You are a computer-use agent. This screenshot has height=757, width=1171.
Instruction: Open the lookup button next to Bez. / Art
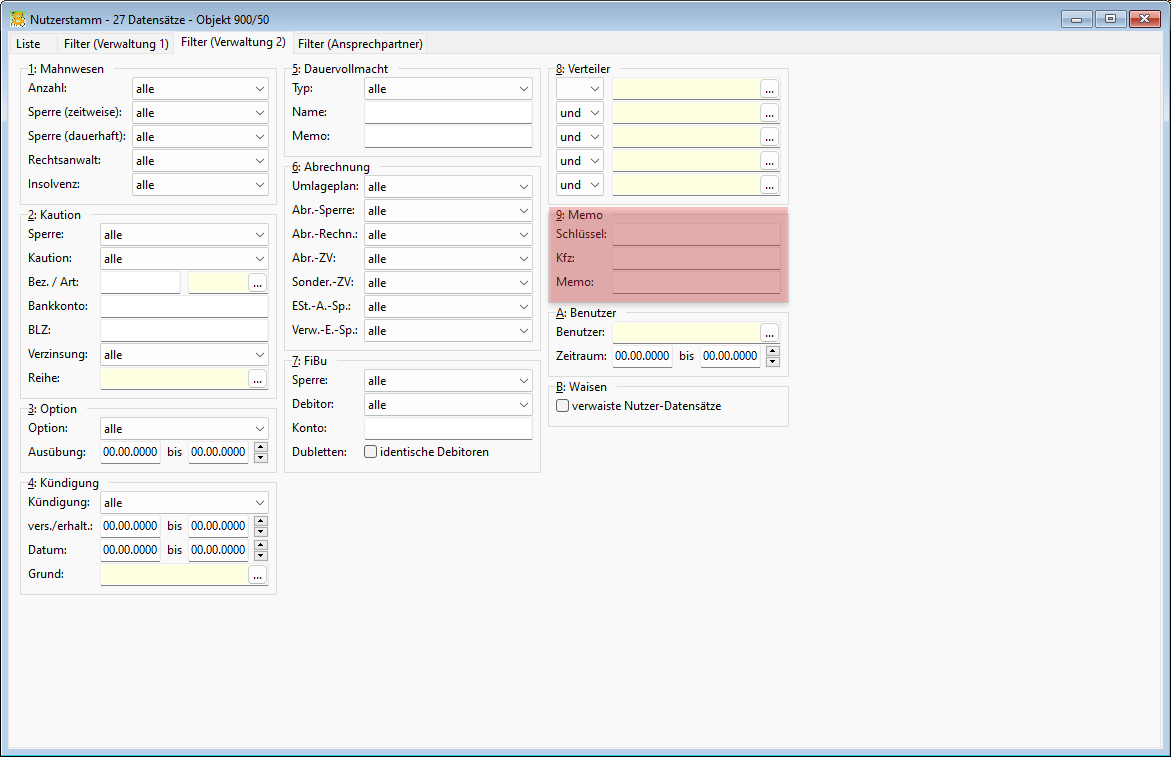point(258,283)
